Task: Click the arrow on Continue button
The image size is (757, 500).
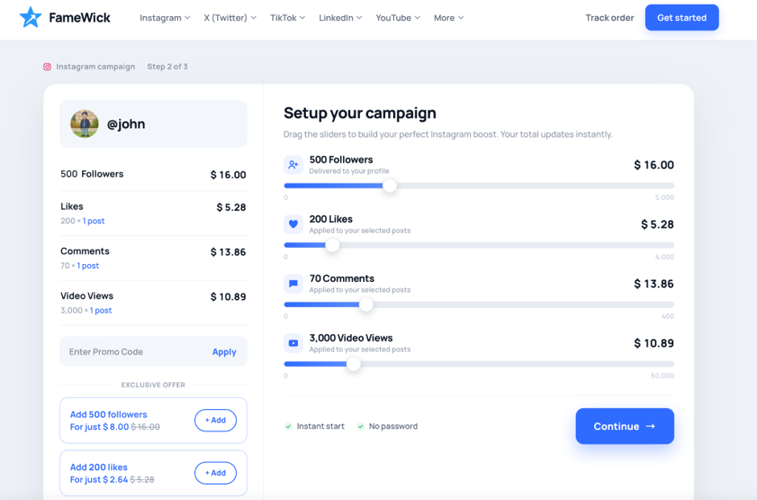Action: 650,426
